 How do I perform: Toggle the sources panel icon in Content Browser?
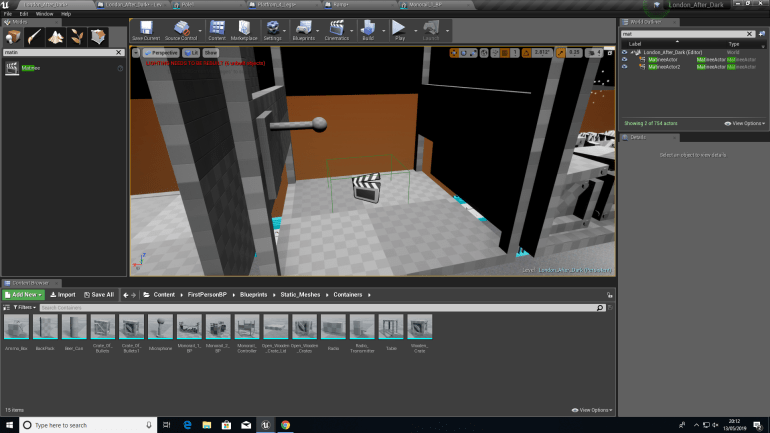tap(6, 307)
